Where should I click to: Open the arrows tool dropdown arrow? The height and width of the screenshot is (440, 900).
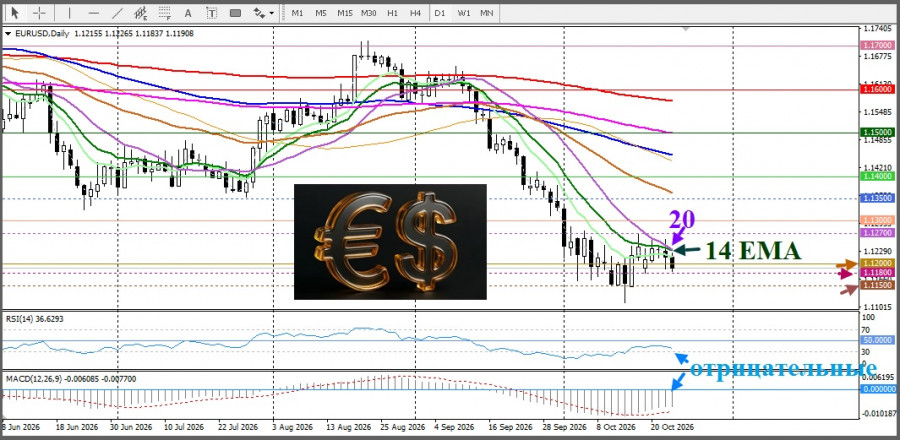(x=271, y=13)
